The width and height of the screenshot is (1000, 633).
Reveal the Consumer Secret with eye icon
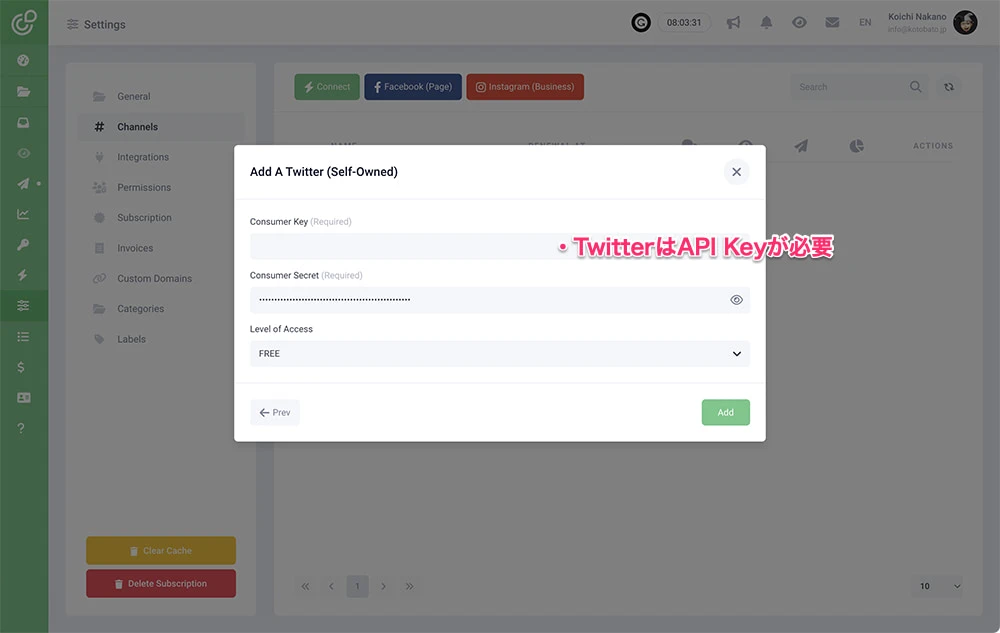[737, 300]
